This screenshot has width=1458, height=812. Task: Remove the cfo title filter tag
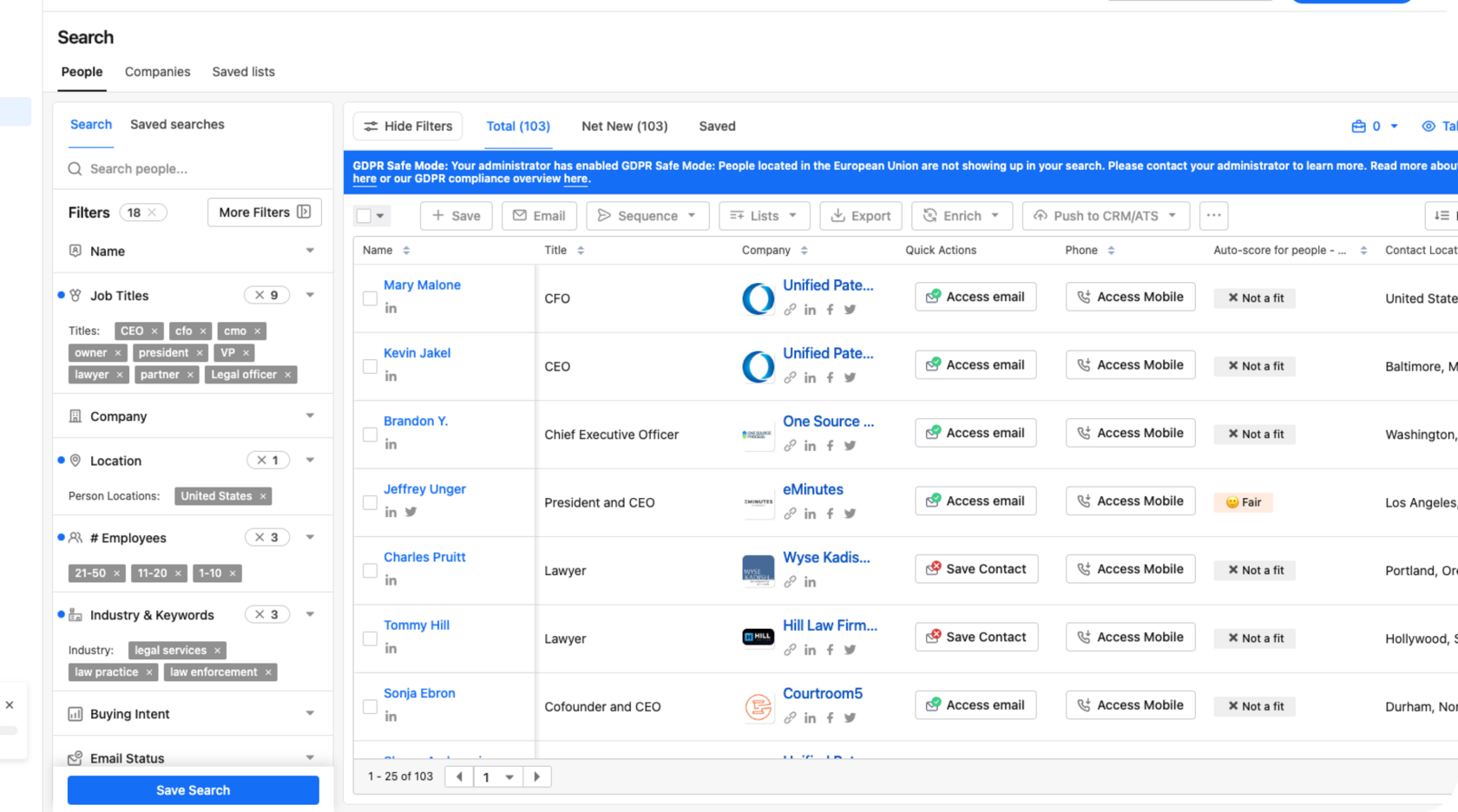[x=203, y=331]
